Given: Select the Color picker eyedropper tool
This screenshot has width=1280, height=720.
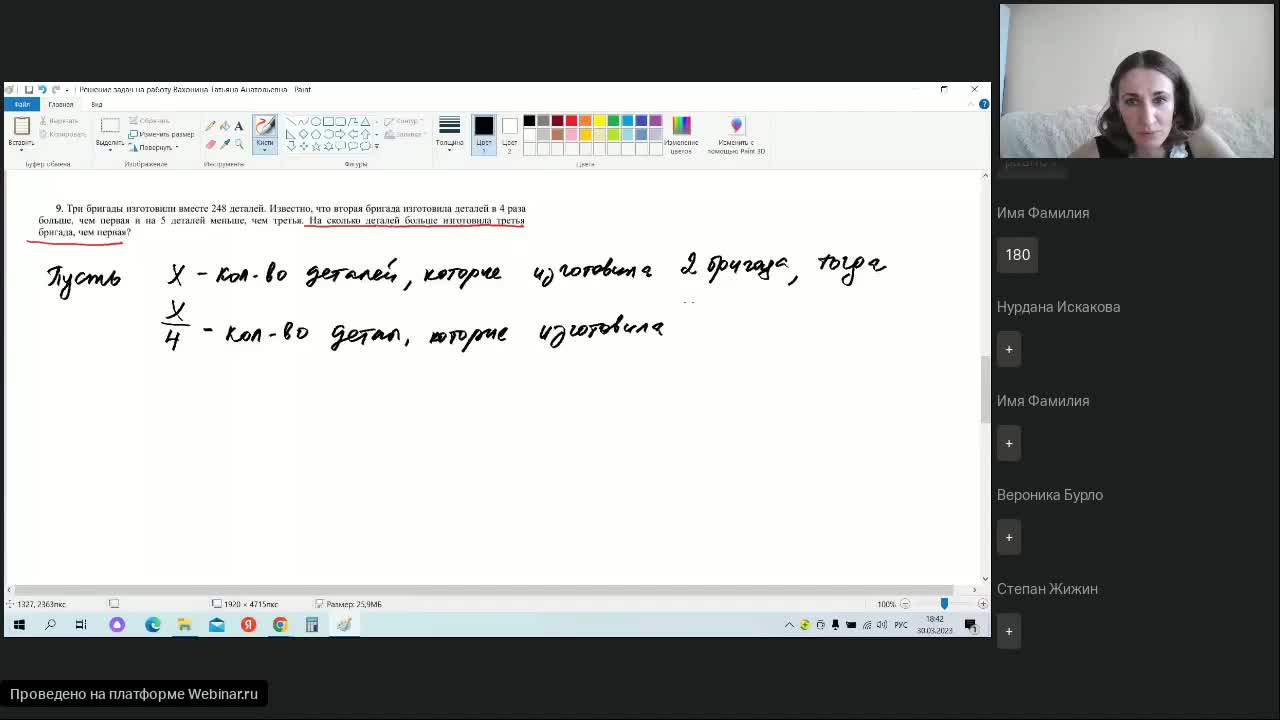Looking at the screenshot, I should point(225,144).
